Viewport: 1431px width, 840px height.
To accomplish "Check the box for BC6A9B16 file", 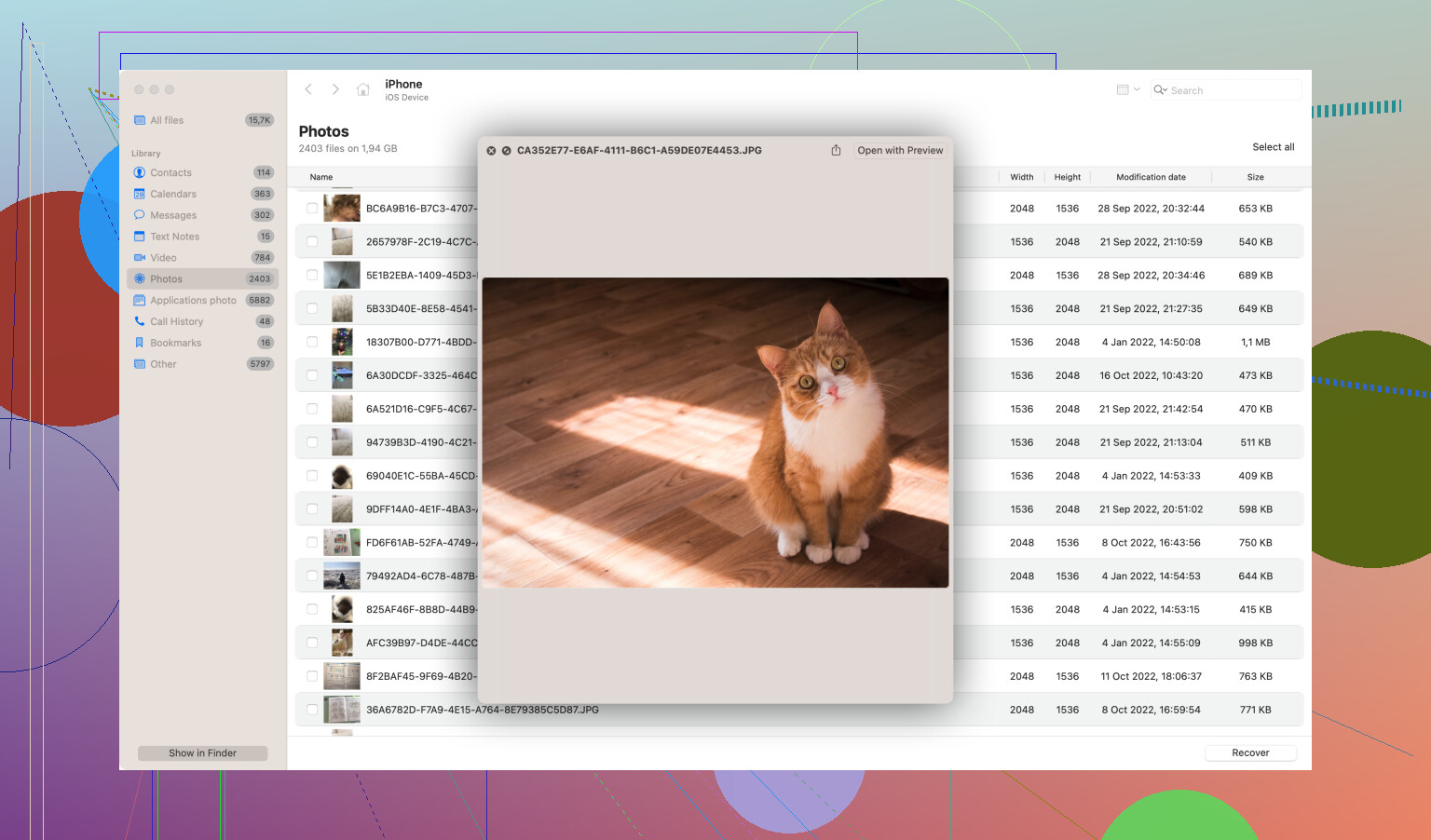I will 312,209.
